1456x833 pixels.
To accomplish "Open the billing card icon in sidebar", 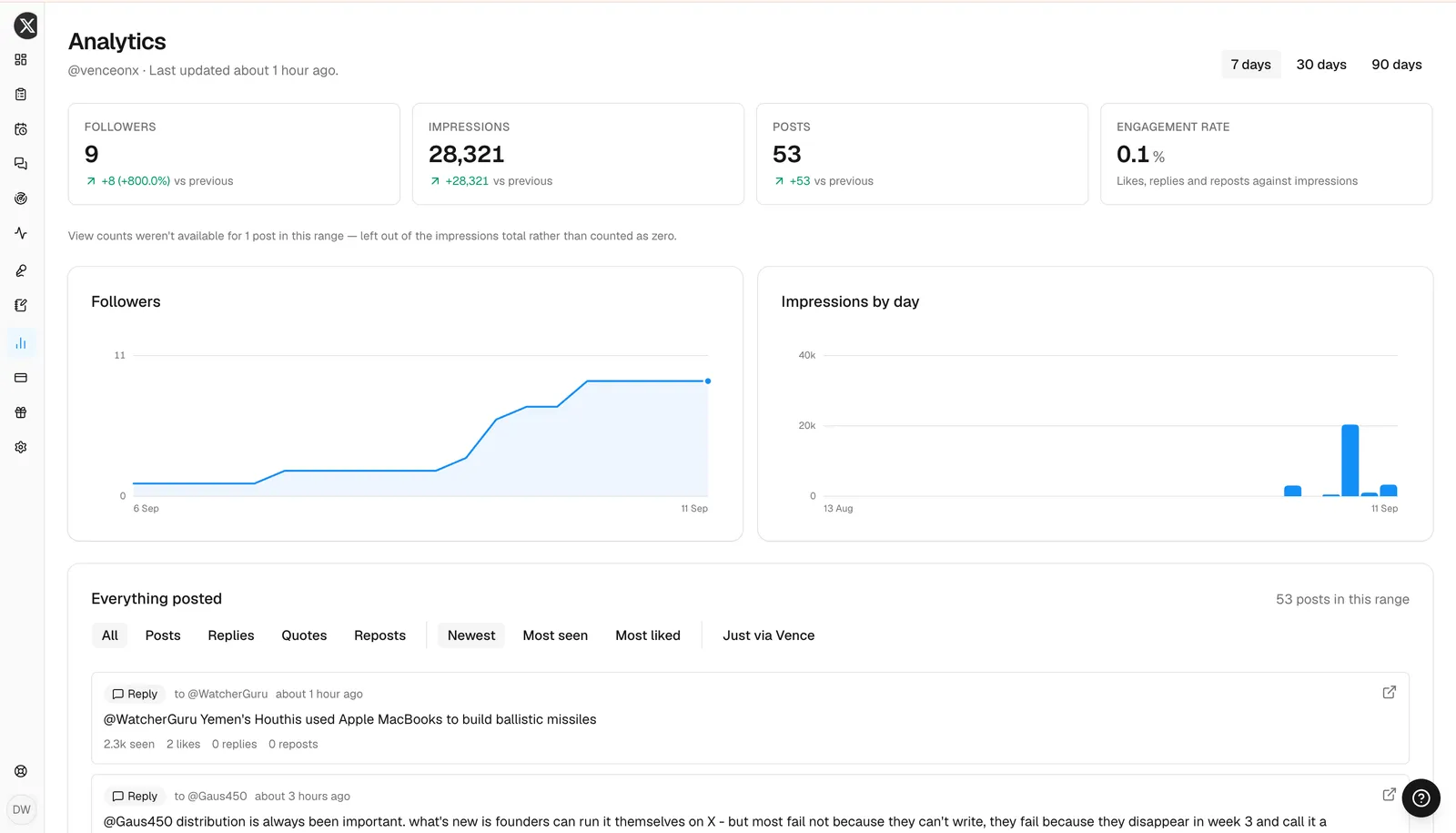I will 21,378.
